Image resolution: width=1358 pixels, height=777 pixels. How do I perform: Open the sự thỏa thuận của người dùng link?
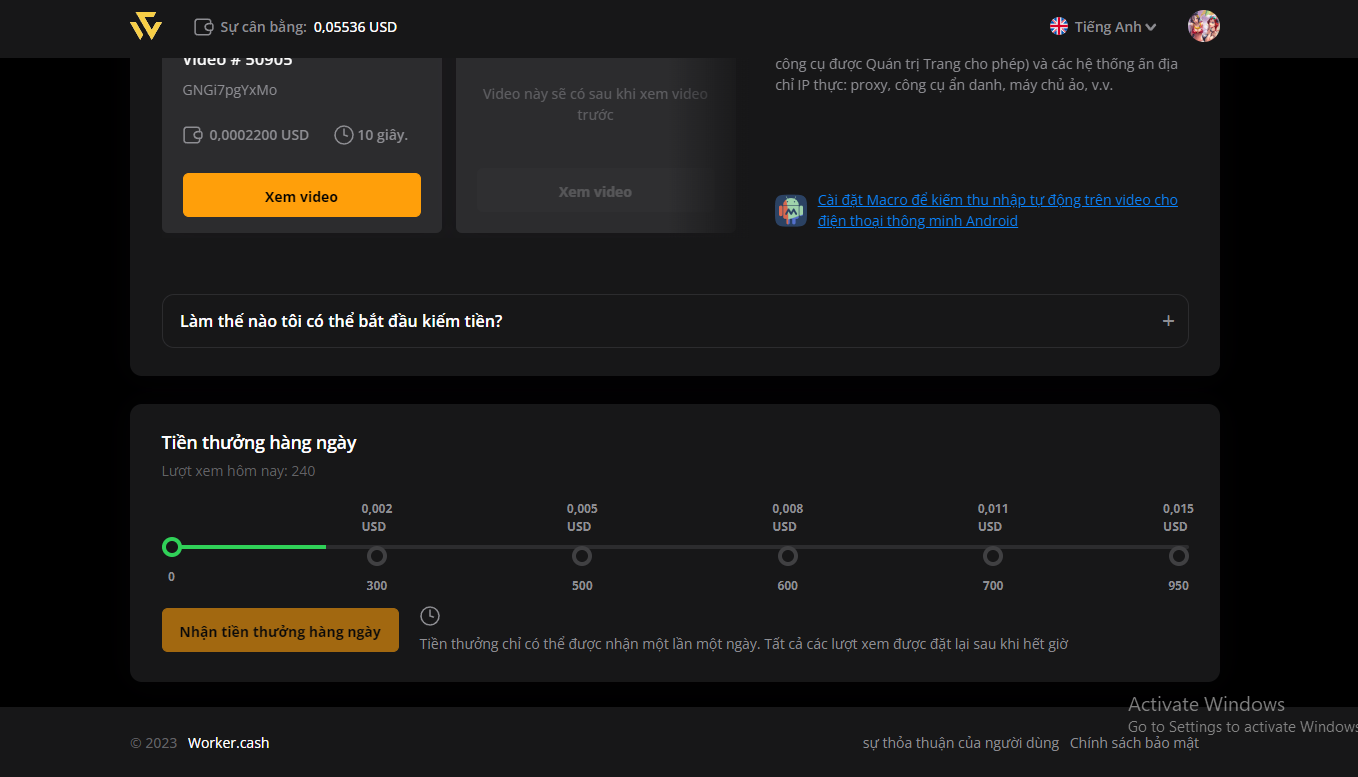click(960, 743)
